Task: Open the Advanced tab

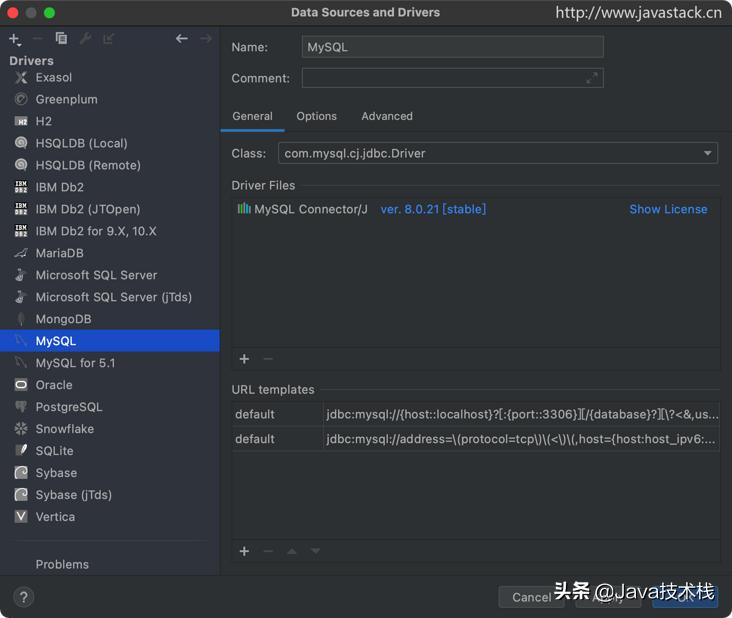Action: coord(387,116)
